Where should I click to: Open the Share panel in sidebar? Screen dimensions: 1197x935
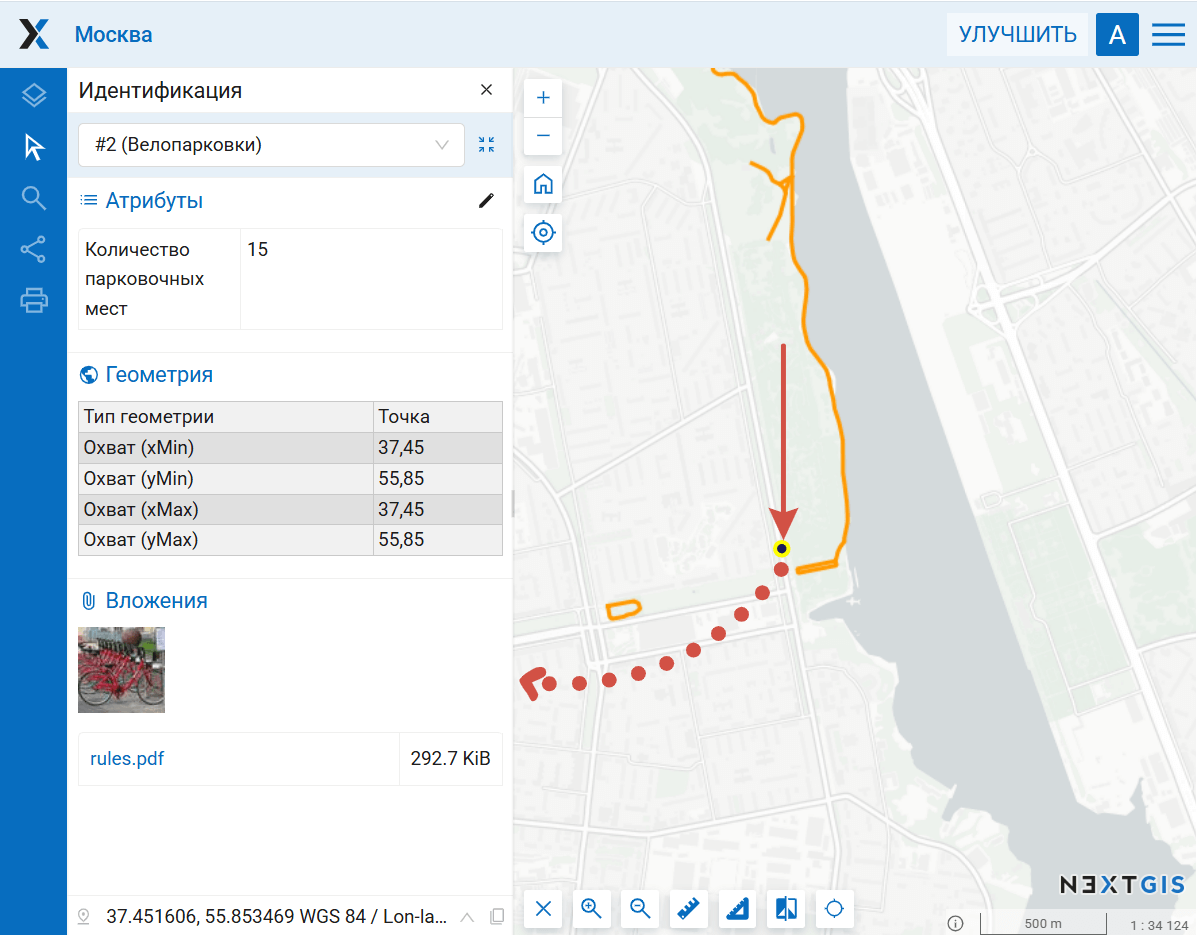tap(34, 249)
